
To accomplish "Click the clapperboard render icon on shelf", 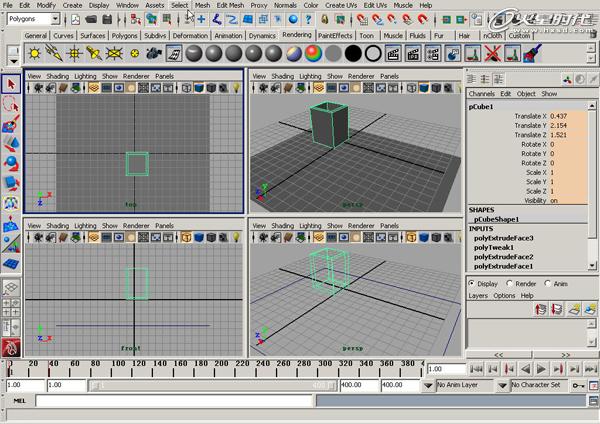I will (174, 53).
